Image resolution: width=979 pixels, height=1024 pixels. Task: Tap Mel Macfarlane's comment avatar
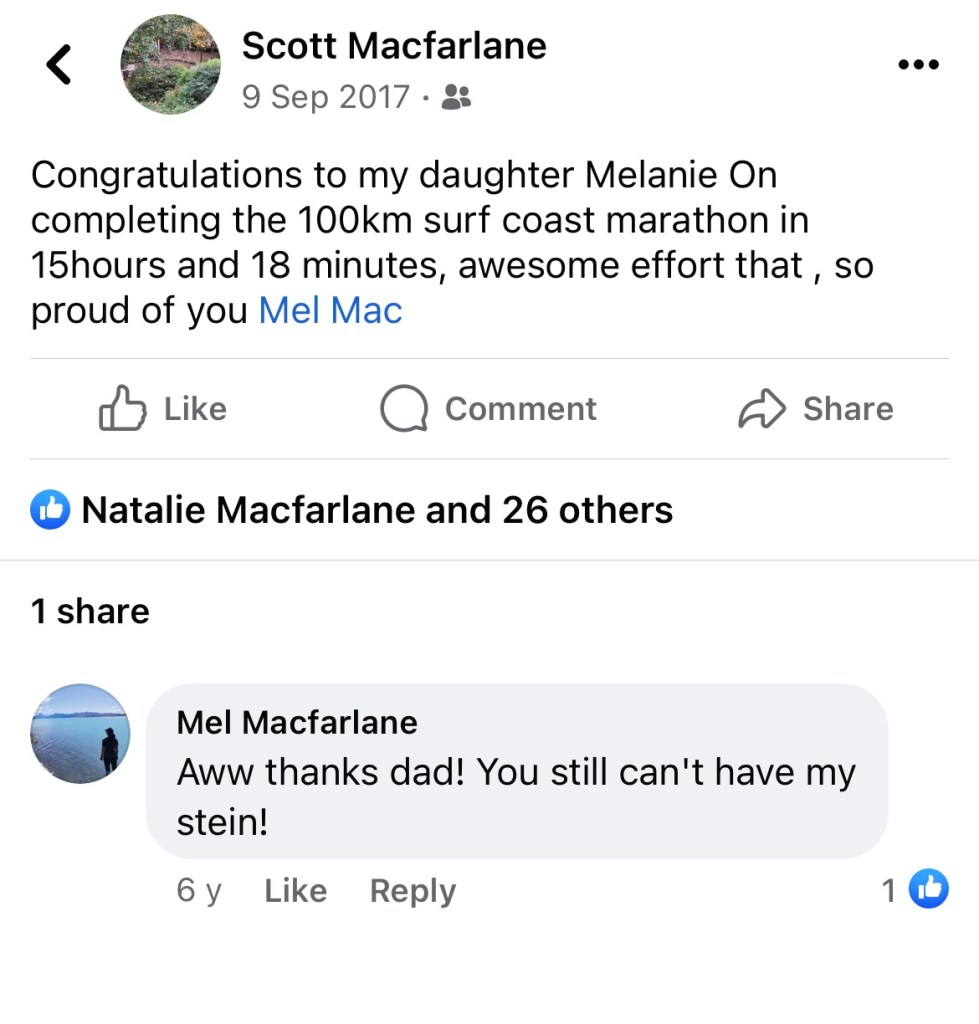[80, 734]
